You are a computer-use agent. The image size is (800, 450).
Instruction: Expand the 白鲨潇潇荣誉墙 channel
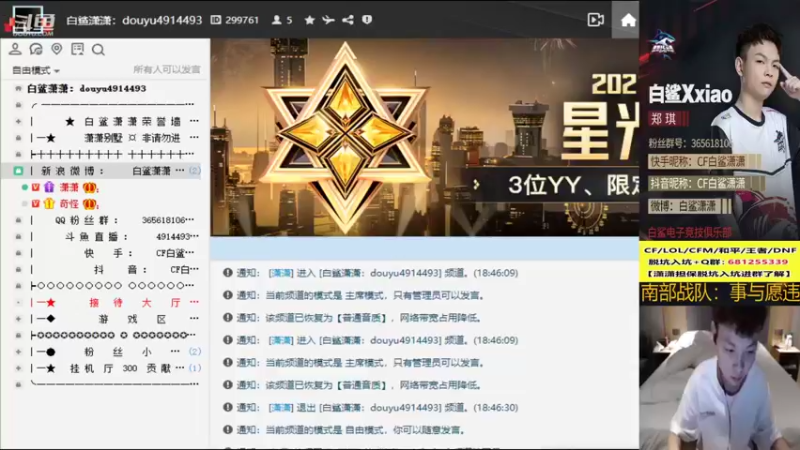(18, 121)
